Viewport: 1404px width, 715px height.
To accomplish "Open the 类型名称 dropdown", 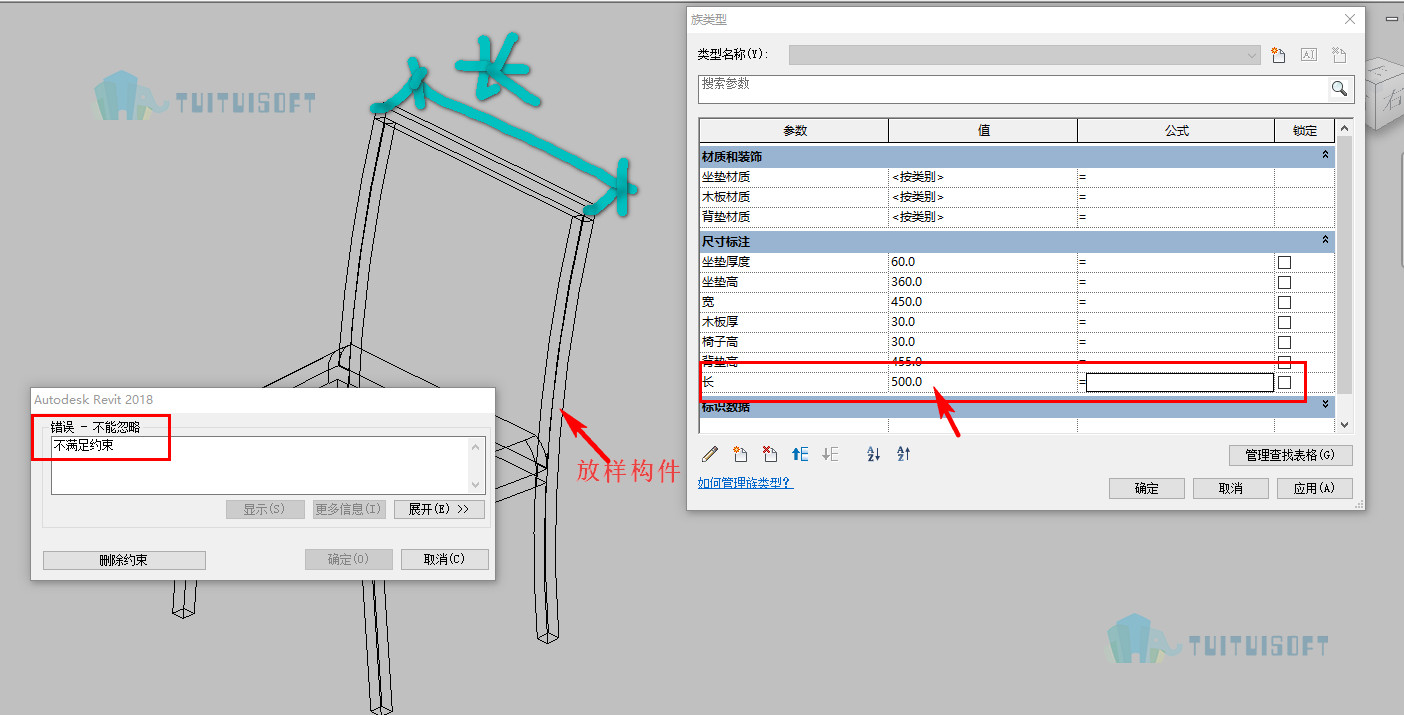I will point(1025,55).
